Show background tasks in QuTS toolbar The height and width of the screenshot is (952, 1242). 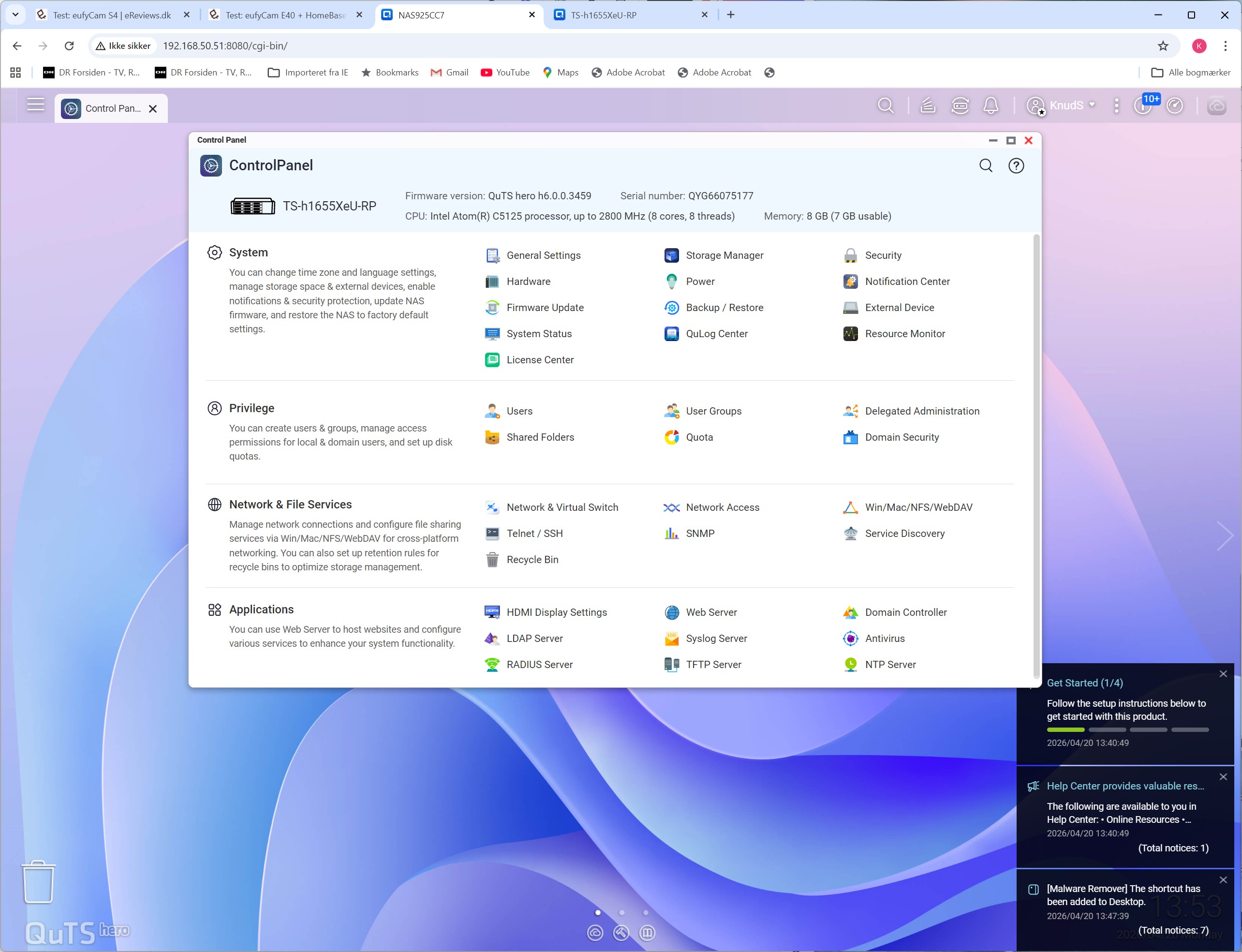point(928,105)
